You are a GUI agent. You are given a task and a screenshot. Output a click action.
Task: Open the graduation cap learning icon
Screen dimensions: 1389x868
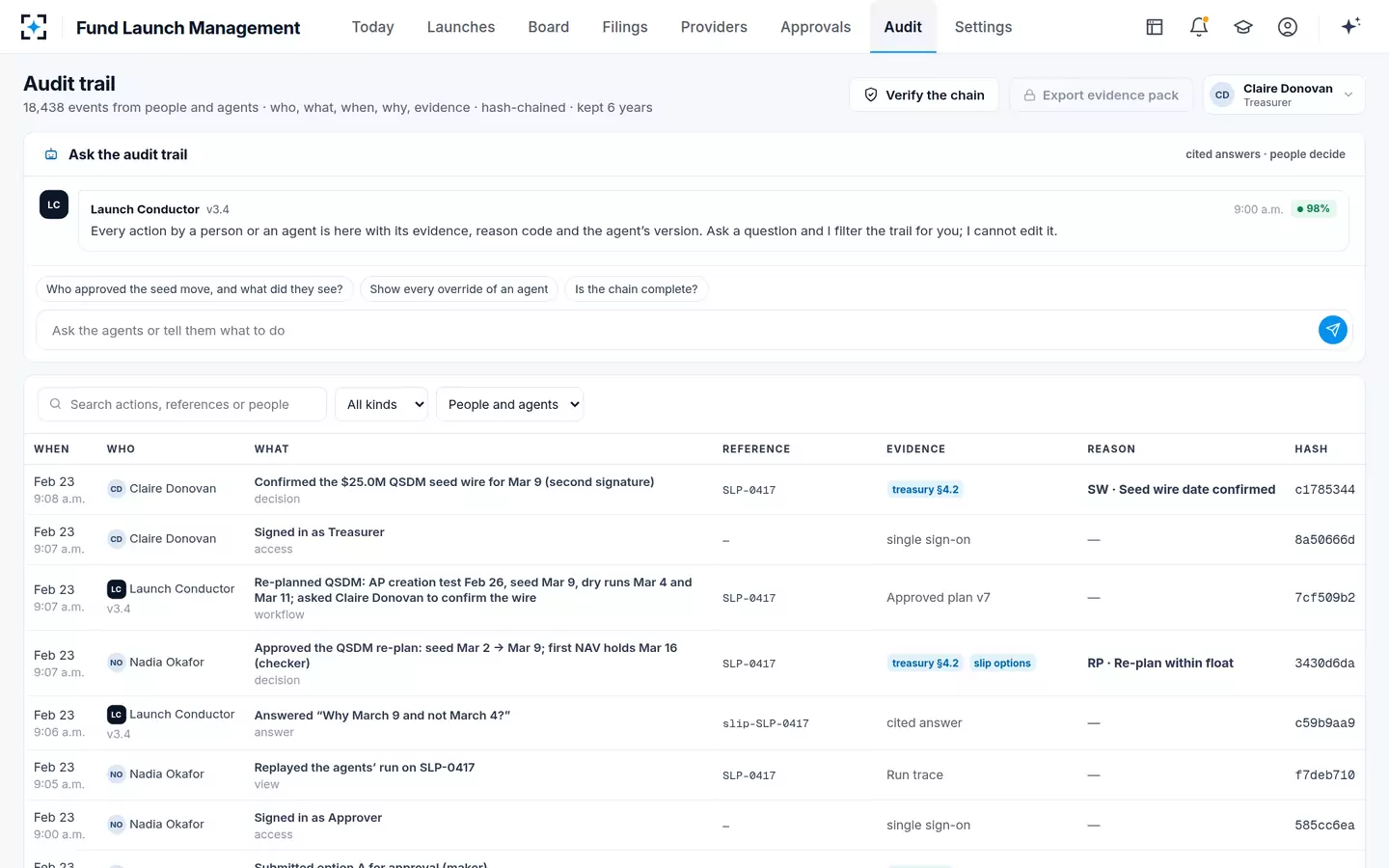1243,27
